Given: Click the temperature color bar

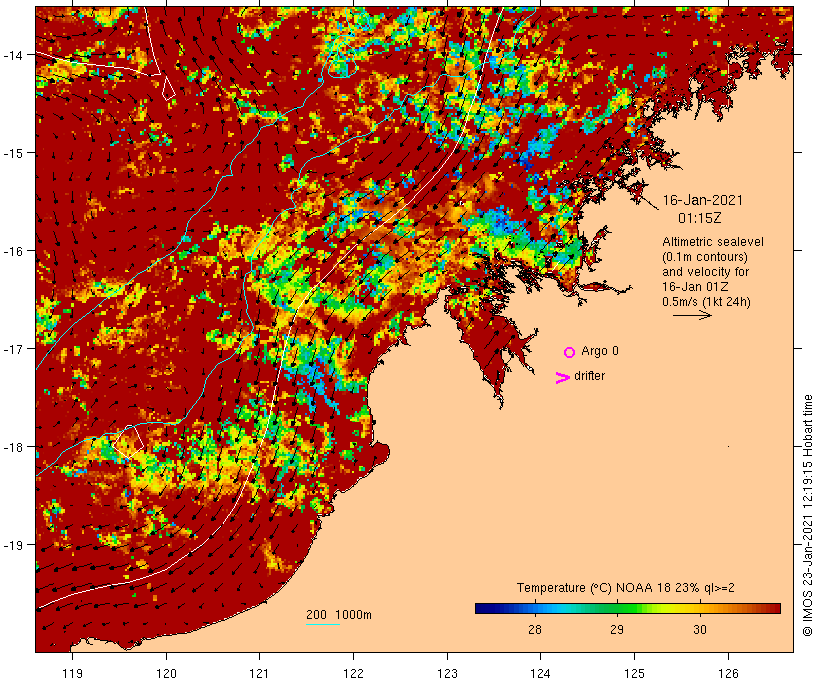Looking at the screenshot, I should (x=628, y=608).
